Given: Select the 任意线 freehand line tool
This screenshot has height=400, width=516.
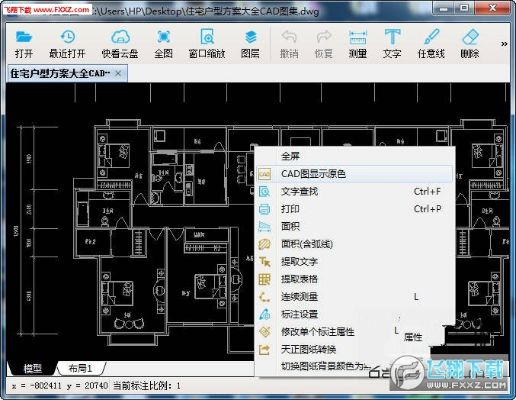Looking at the screenshot, I should [431, 44].
